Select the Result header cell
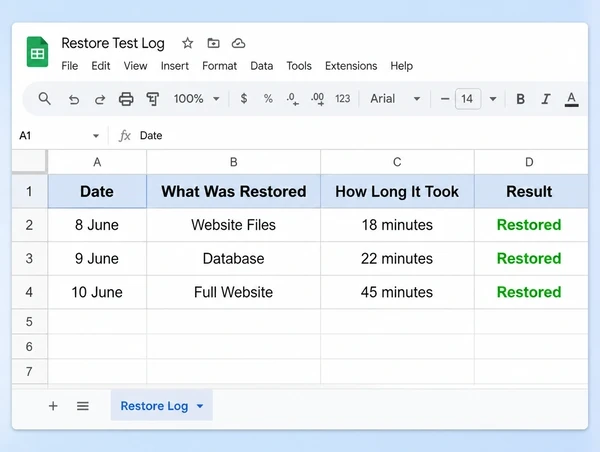 coord(531,191)
